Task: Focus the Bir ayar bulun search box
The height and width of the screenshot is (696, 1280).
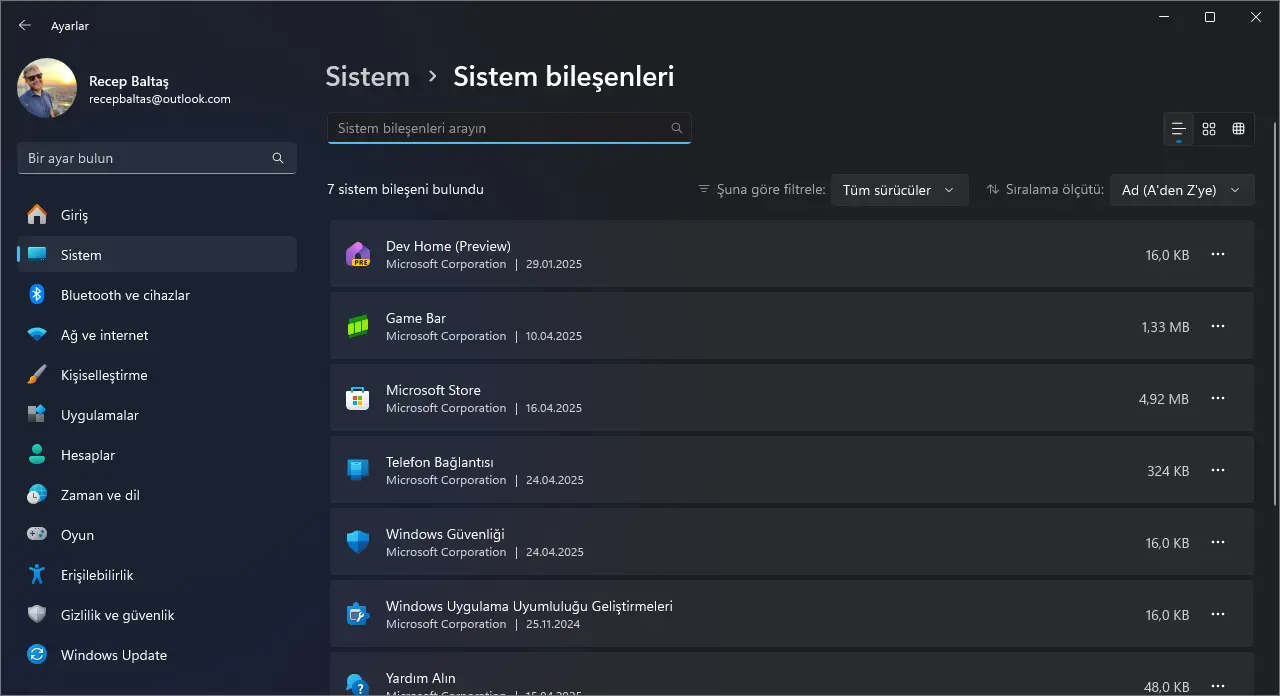Action: (x=157, y=158)
